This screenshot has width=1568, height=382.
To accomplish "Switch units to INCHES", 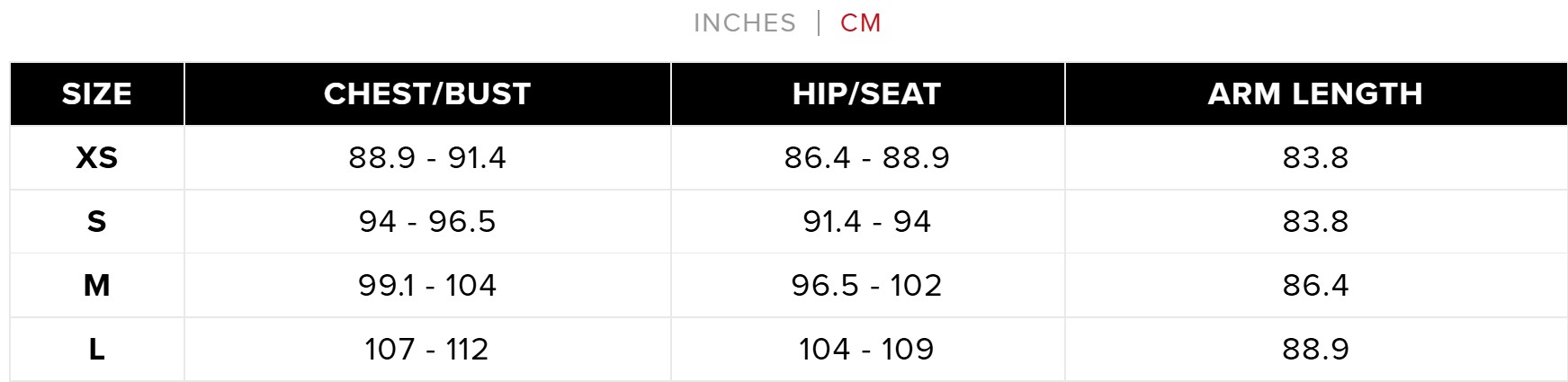I will 744,22.
